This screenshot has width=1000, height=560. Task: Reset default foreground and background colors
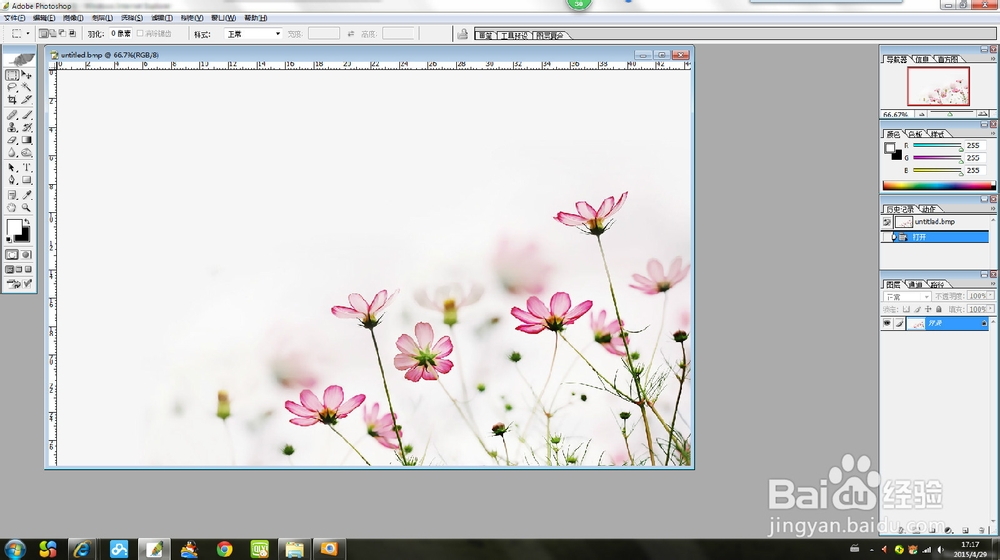(9, 240)
